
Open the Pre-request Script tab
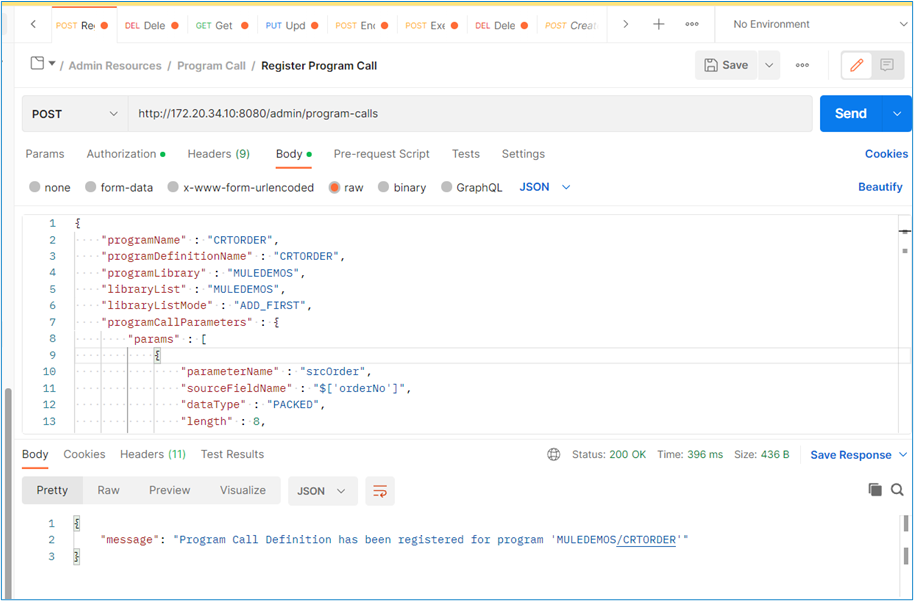pyautogui.click(x=381, y=154)
